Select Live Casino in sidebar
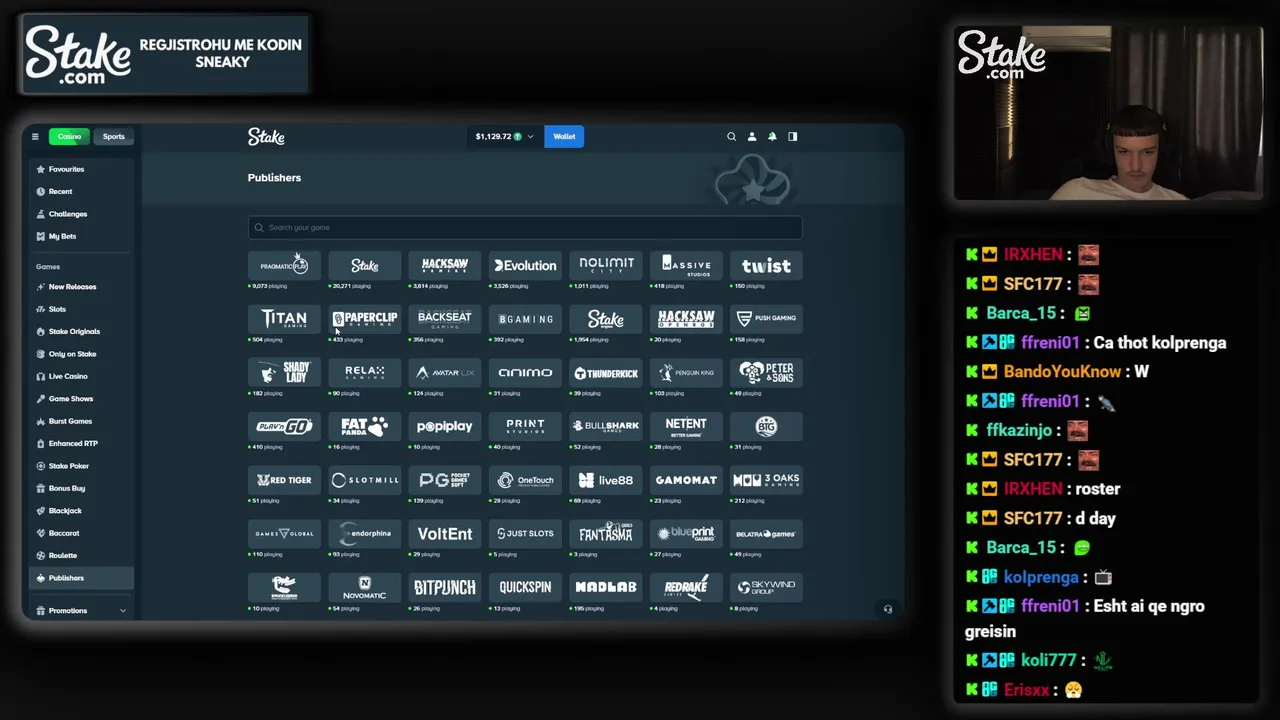The image size is (1280, 720). pyautogui.click(x=81, y=376)
